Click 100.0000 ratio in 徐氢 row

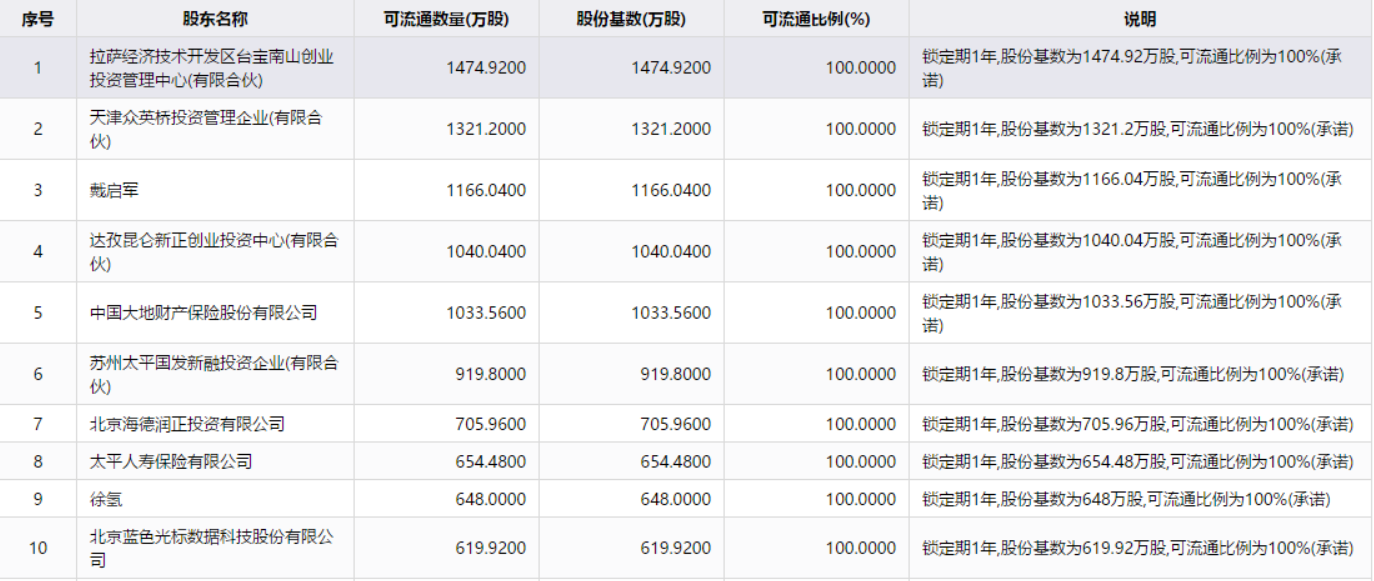click(x=861, y=499)
